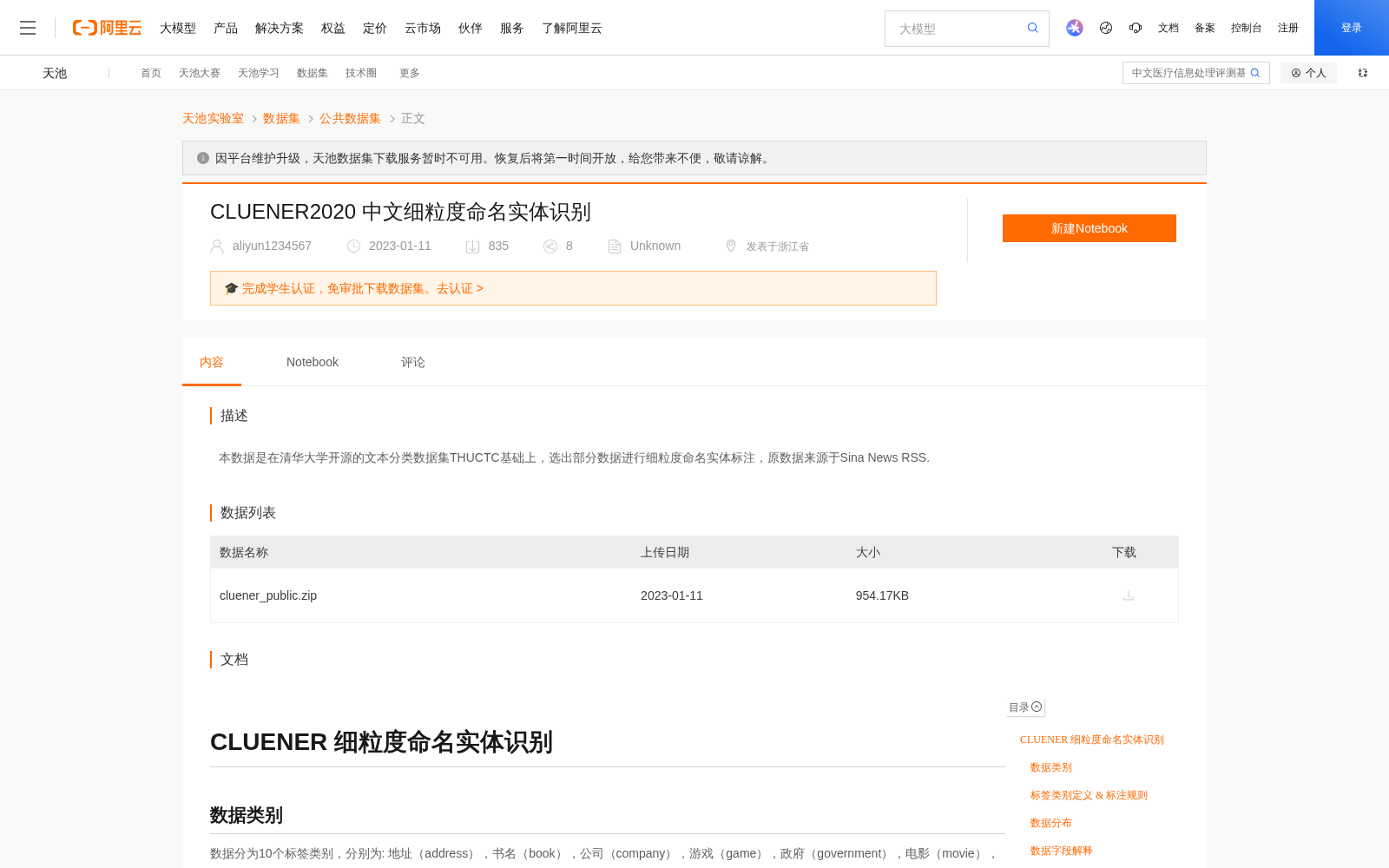Screen dimensions: 1389x868
Task: Click the info icon in maintenance notice
Action: 203,158
